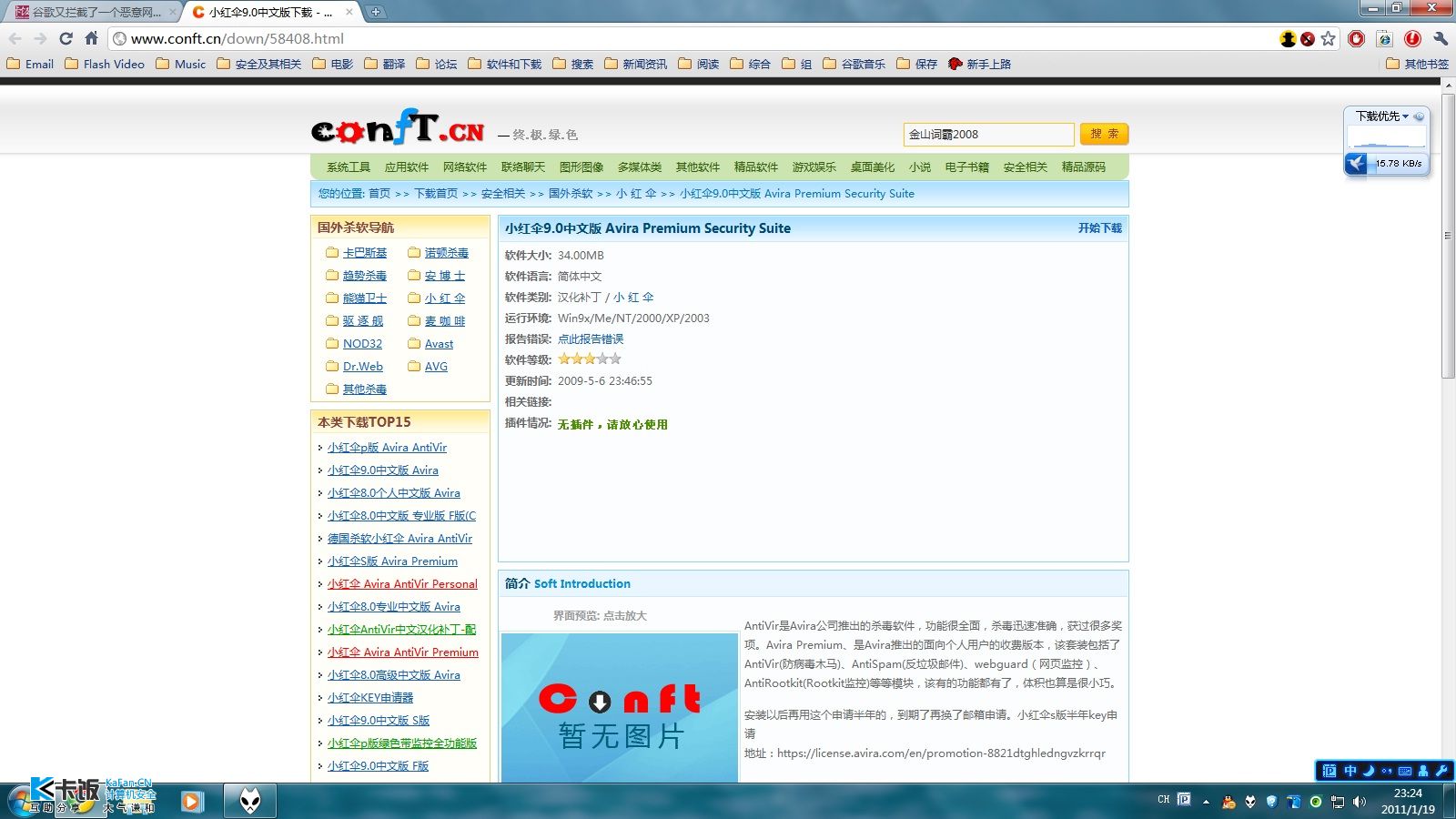Click the volume speaker tray icon

click(x=1360, y=802)
